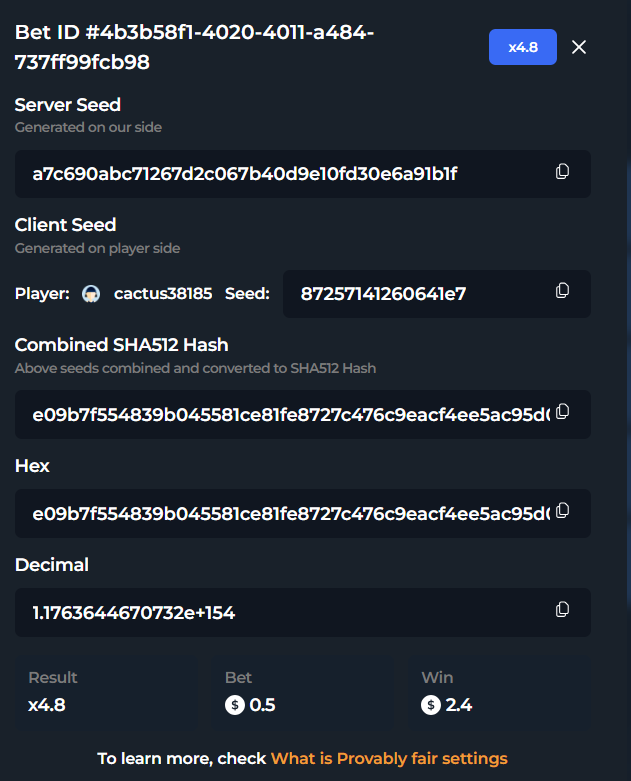Click the Bet 0.5 card

coord(303,692)
